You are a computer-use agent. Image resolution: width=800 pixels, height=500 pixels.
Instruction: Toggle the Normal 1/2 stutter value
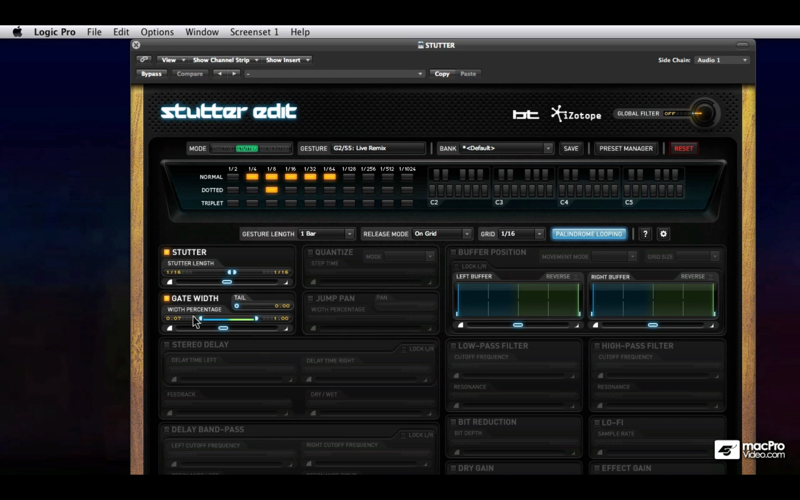pyautogui.click(x=233, y=177)
